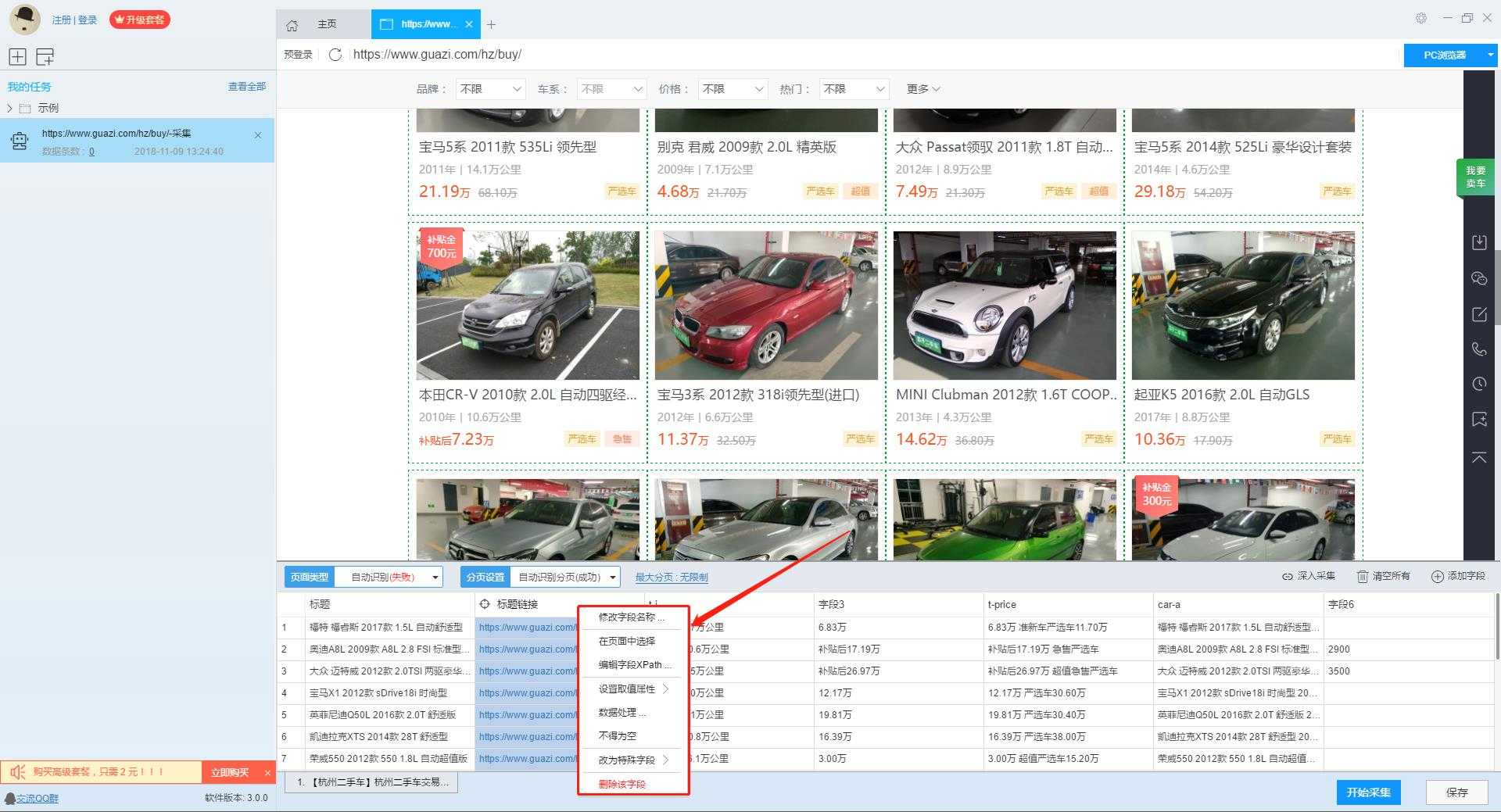This screenshot has height=812, width=1501.
Task: Click the back-to-top sidebar icon
Action: point(1479,457)
